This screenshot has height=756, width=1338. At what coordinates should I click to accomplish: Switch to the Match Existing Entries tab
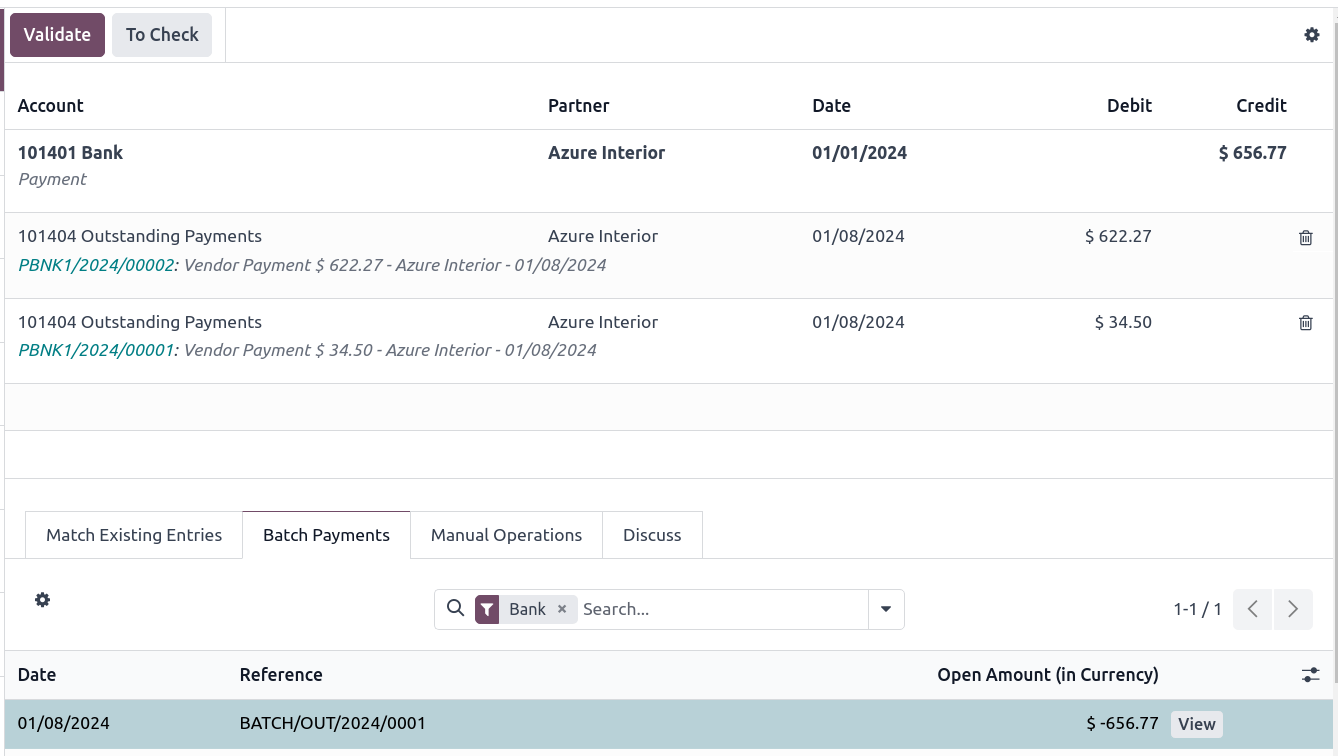133,535
